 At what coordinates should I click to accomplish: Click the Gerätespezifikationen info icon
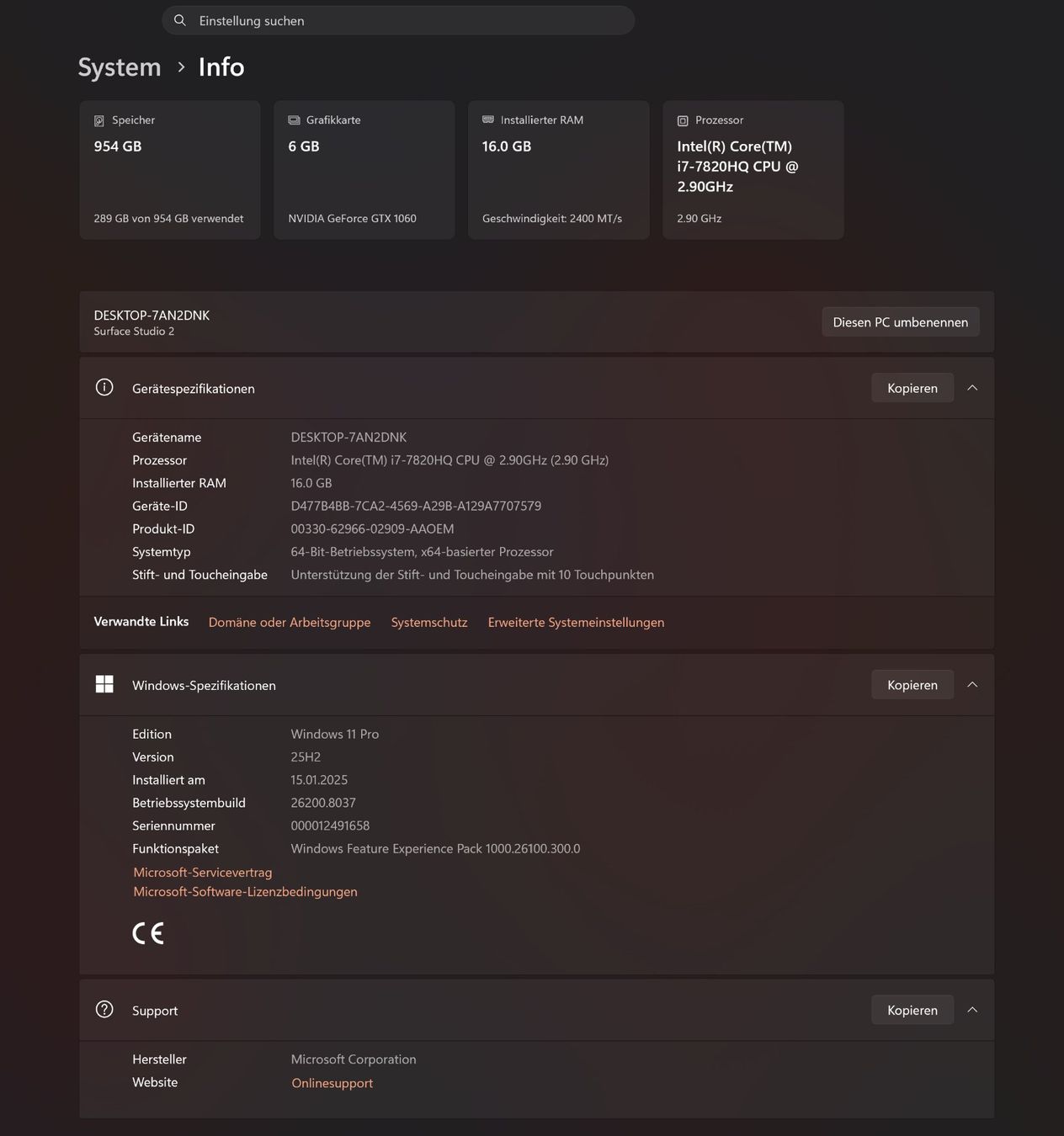tap(104, 387)
